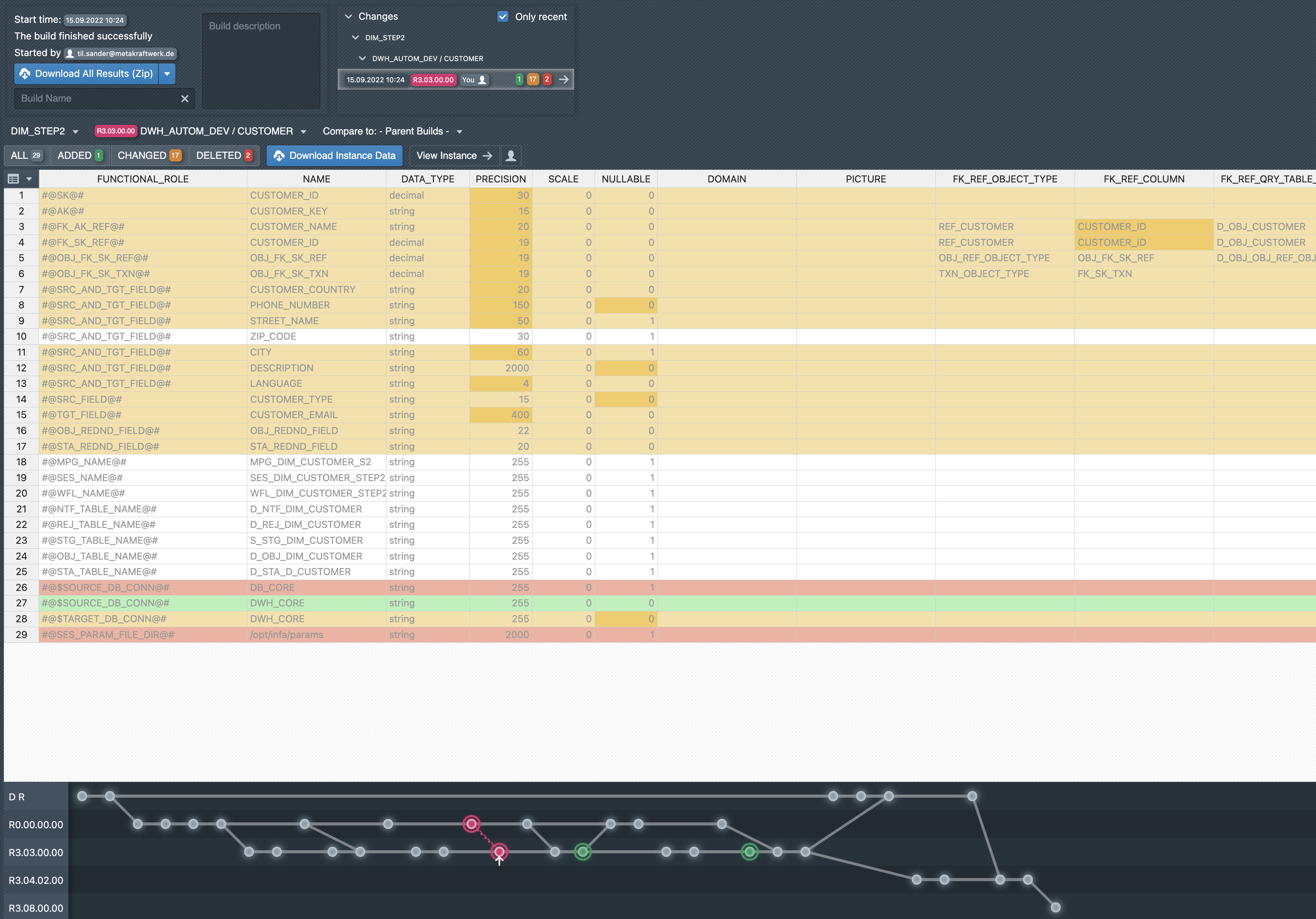The image size is (1316, 919).
Task: Click the user icon in the You badge
Action: 483,80
